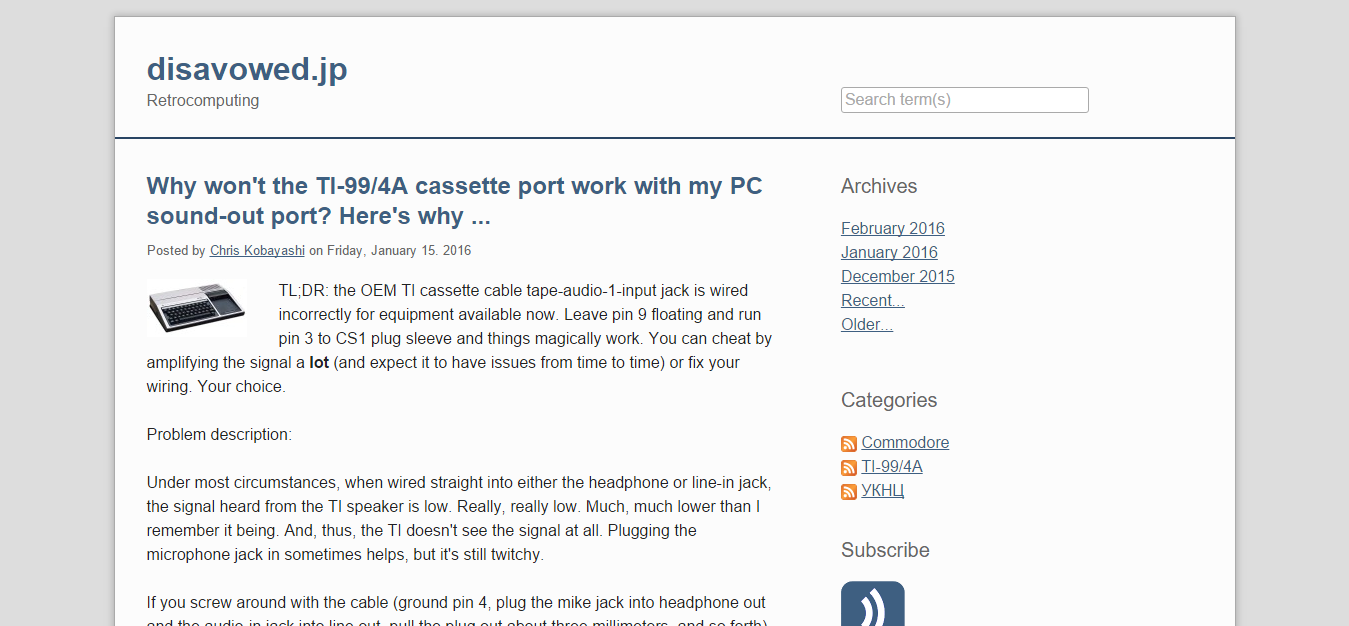Click the TI-99/4A computer thumbnail image
This screenshot has width=1349, height=626.
197,308
